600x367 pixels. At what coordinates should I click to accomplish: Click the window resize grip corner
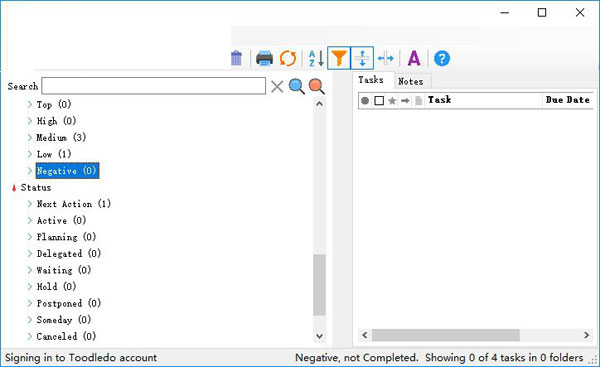tap(594, 360)
